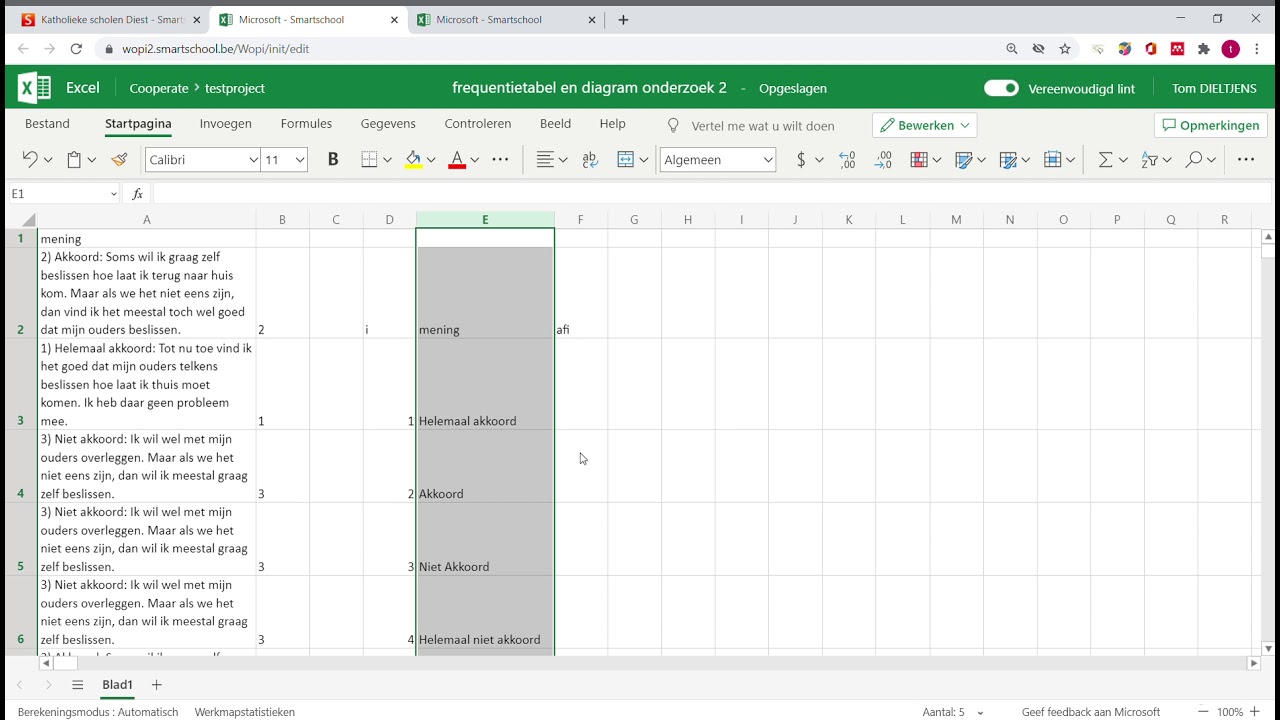Switch to the Invoegen tab
The height and width of the screenshot is (720, 1280).
(226, 124)
